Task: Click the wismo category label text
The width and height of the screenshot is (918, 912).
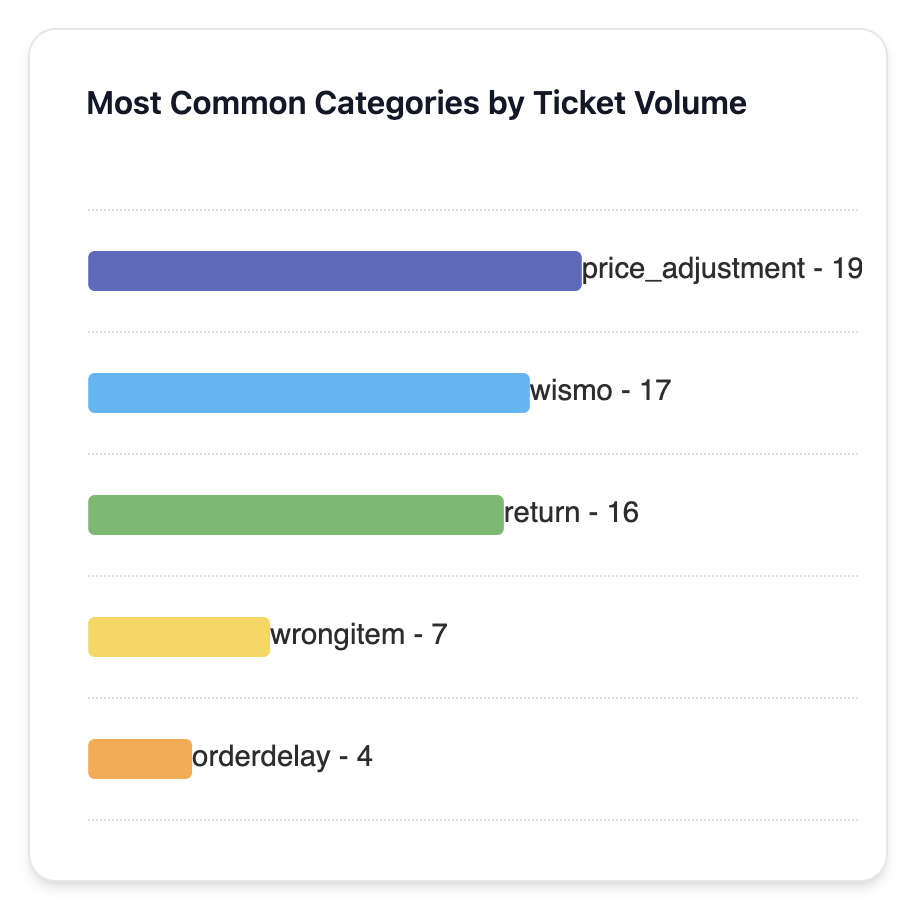Action: pos(570,391)
